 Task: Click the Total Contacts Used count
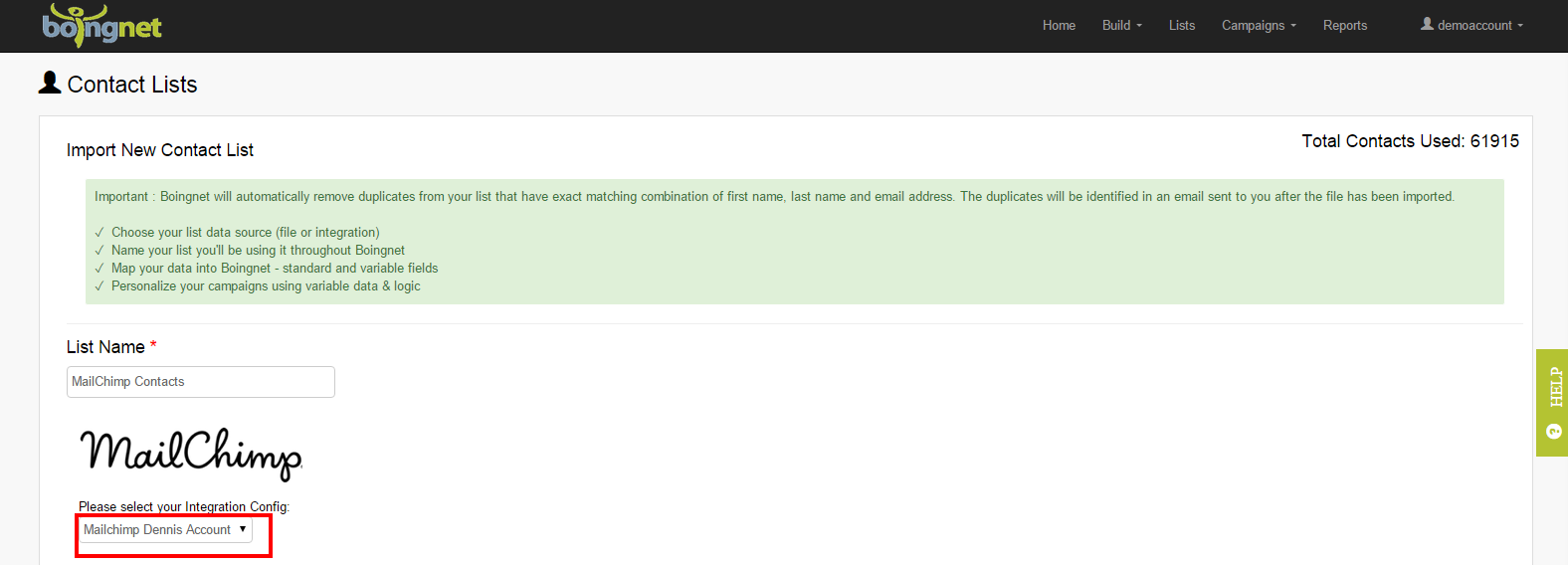tap(1410, 141)
